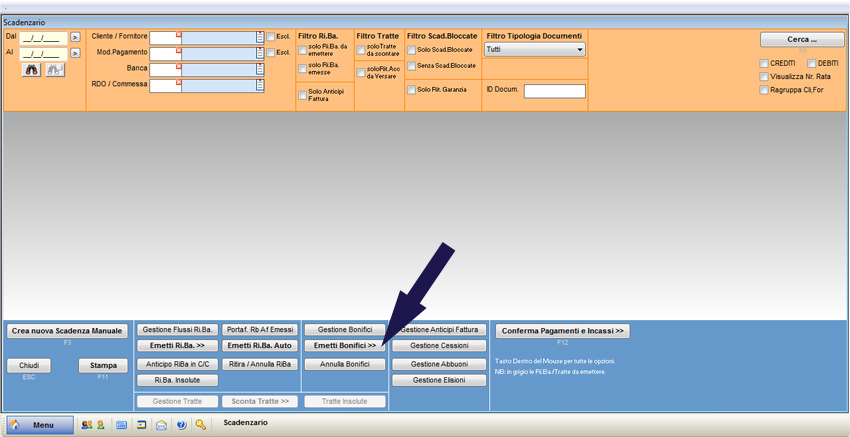Click the single user icon in bottom toolbar
Image resolution: width=850 pixels, height=437 pixels.
tap(101, 425)
